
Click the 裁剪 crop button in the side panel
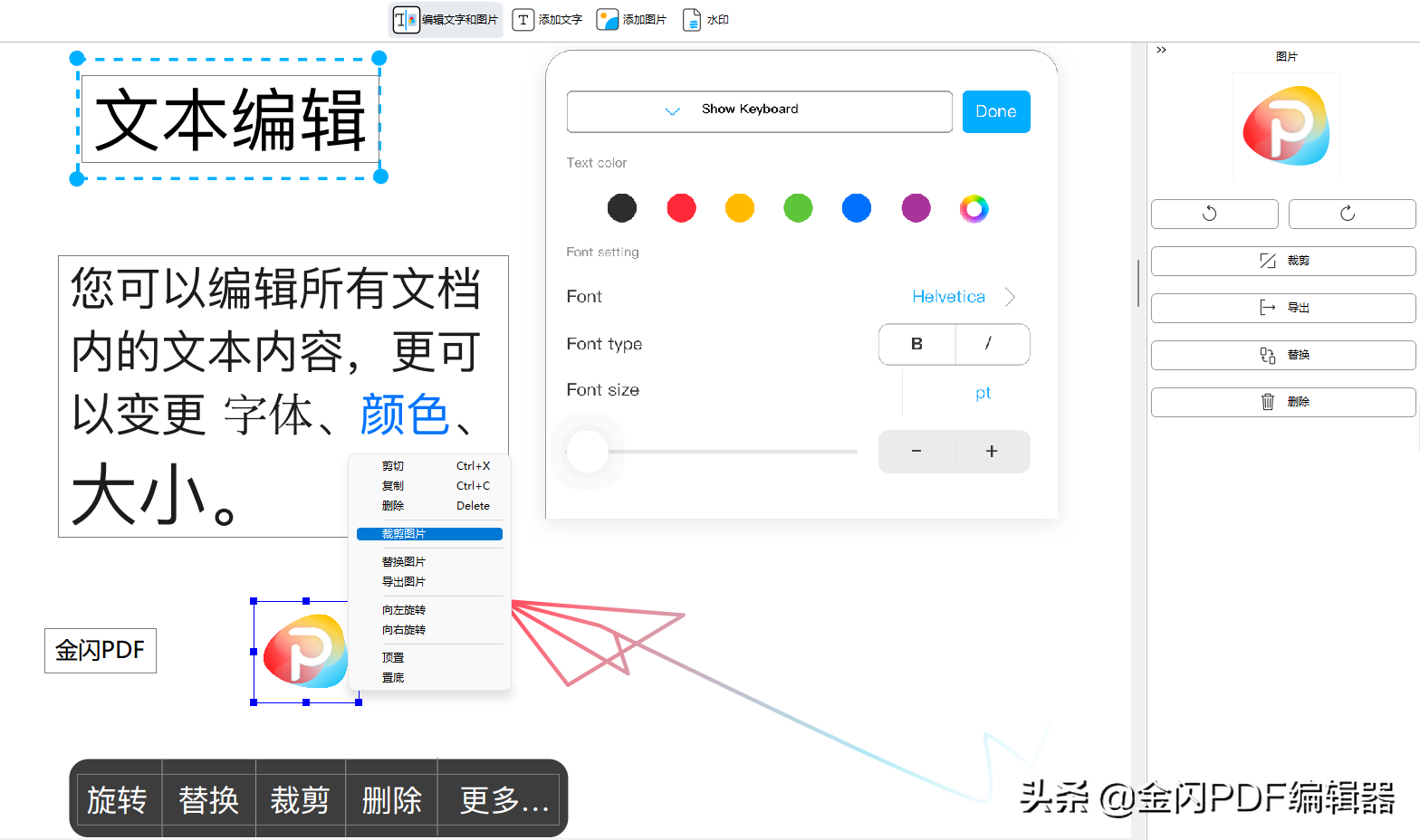[x=1283, y=261]
